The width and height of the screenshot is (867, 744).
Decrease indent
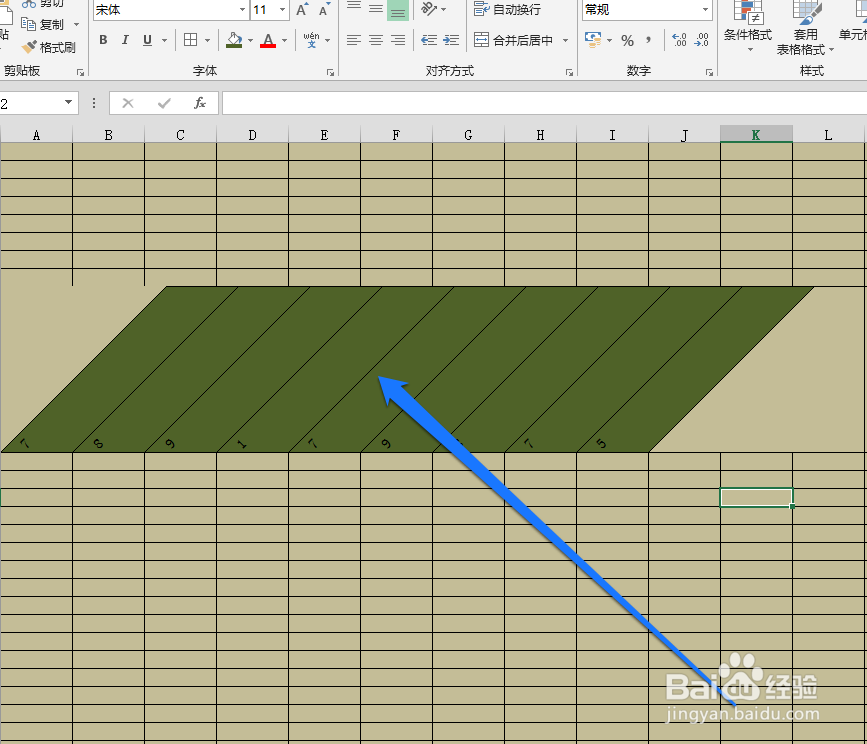pyautogui.click(x=429, y=40)
